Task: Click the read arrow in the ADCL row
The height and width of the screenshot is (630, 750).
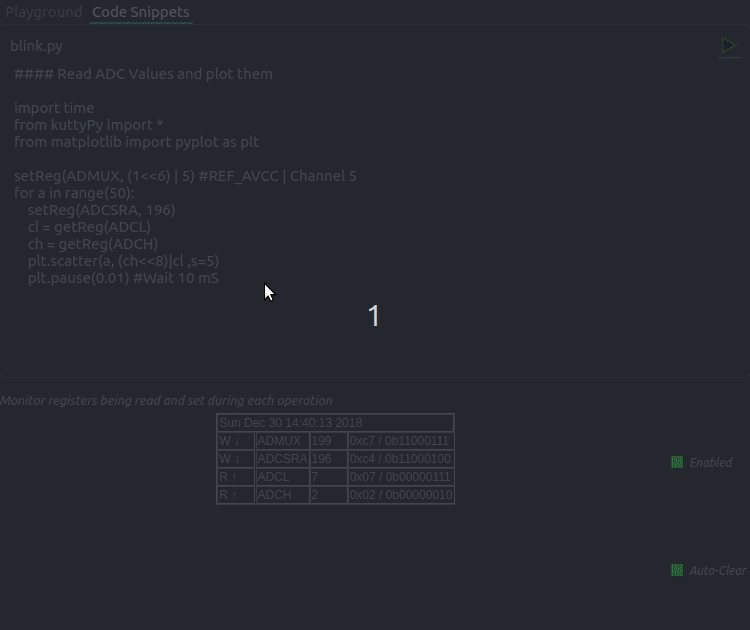Action: (234, 477)
